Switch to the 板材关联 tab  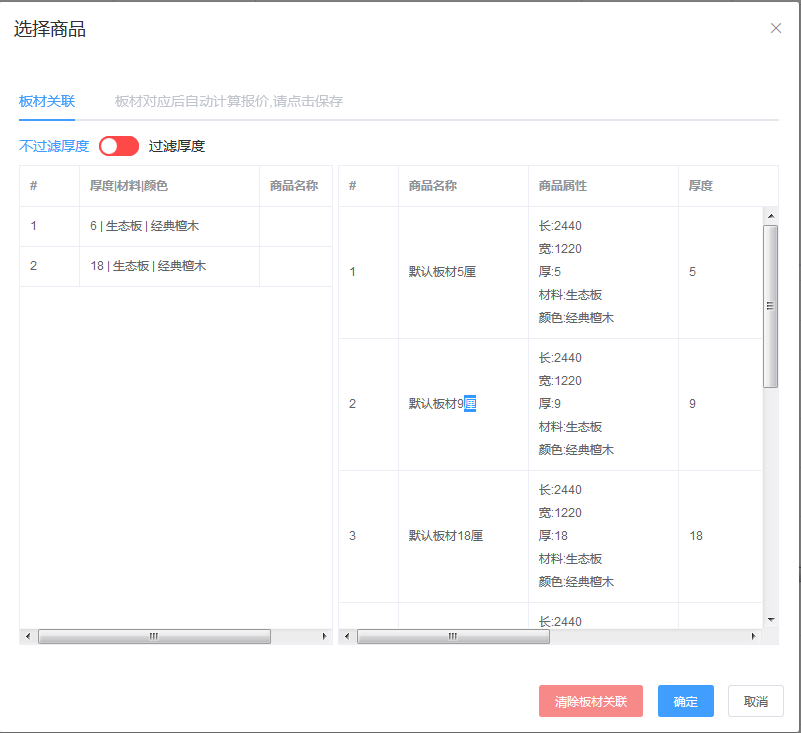(x=47, y=101)
